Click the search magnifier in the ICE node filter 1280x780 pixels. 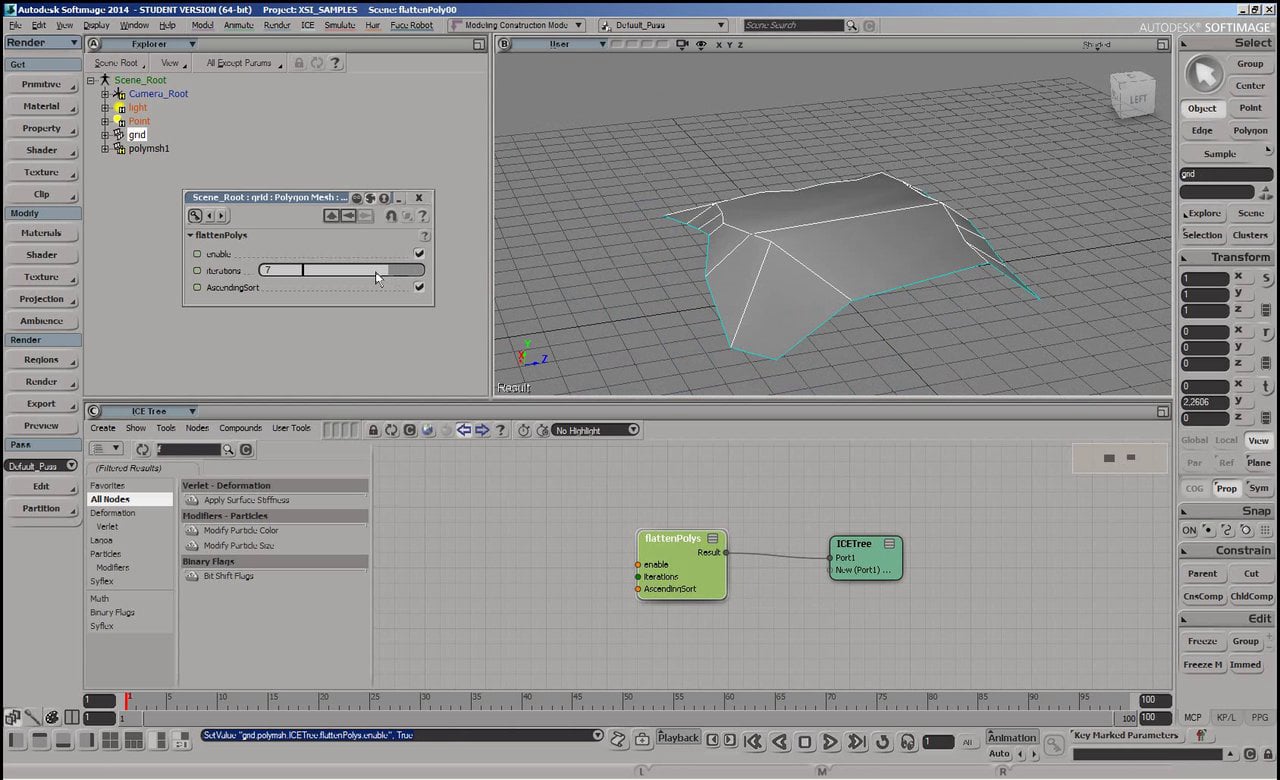(228, 450)
